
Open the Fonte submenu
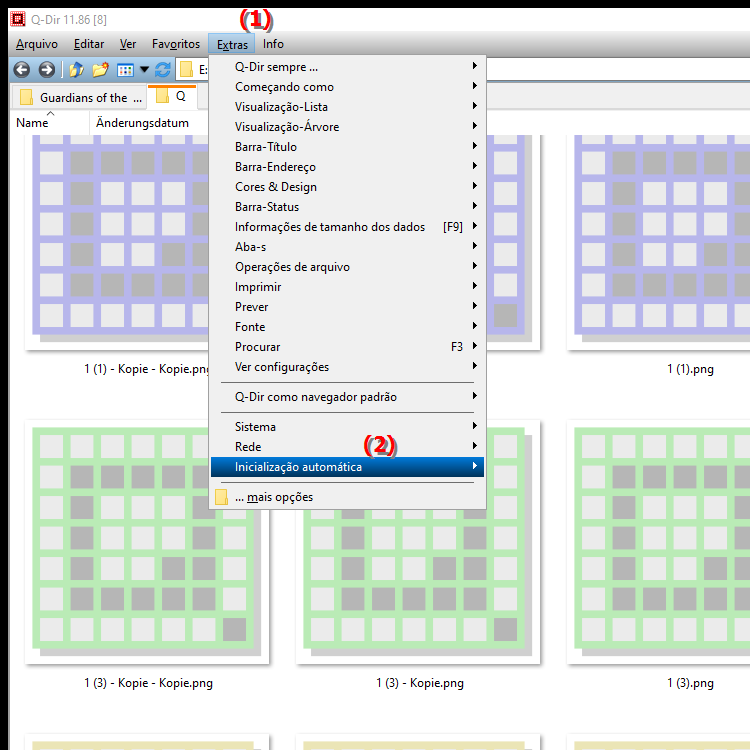(347, 327)
